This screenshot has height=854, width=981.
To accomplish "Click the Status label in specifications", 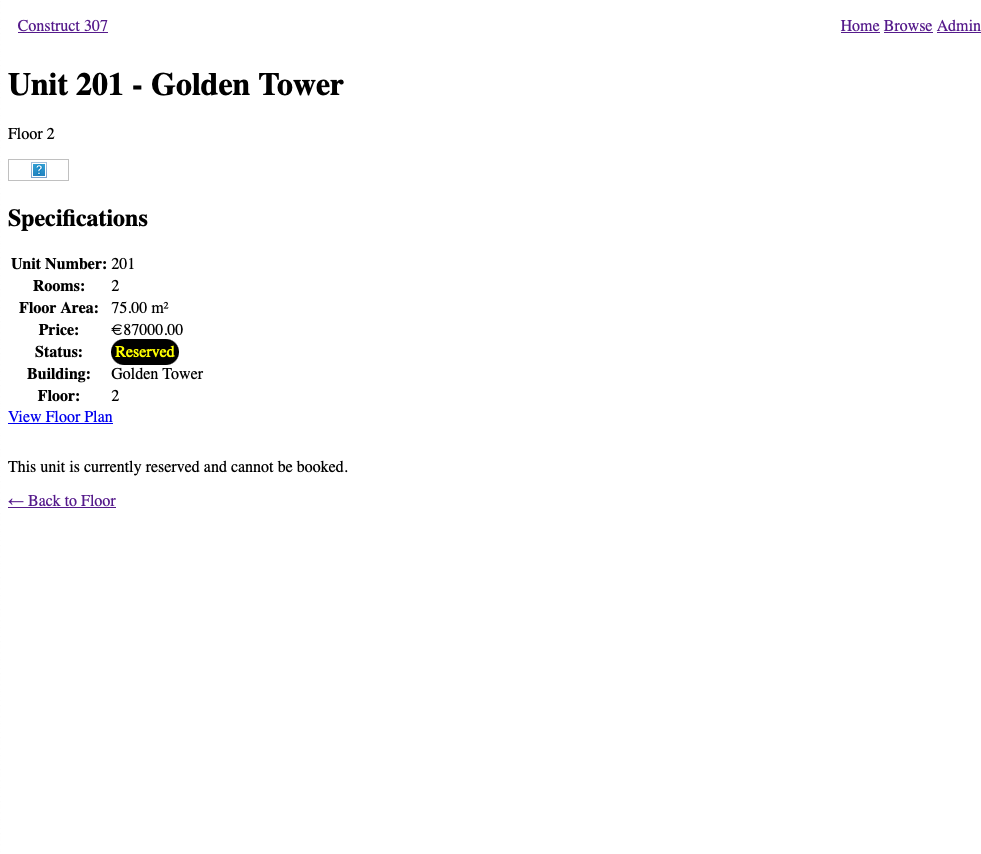I will (59, 352).
